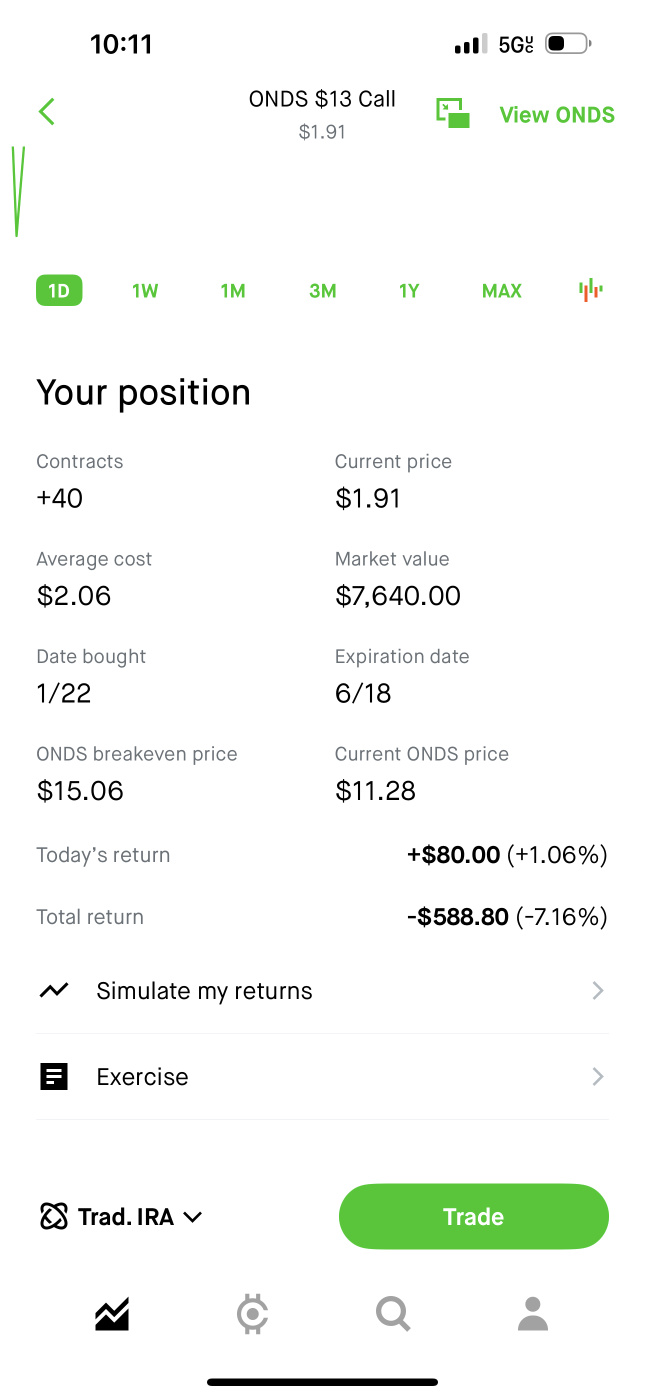Open the Exercise row chevron
645x1398 pixels.
598,1077
